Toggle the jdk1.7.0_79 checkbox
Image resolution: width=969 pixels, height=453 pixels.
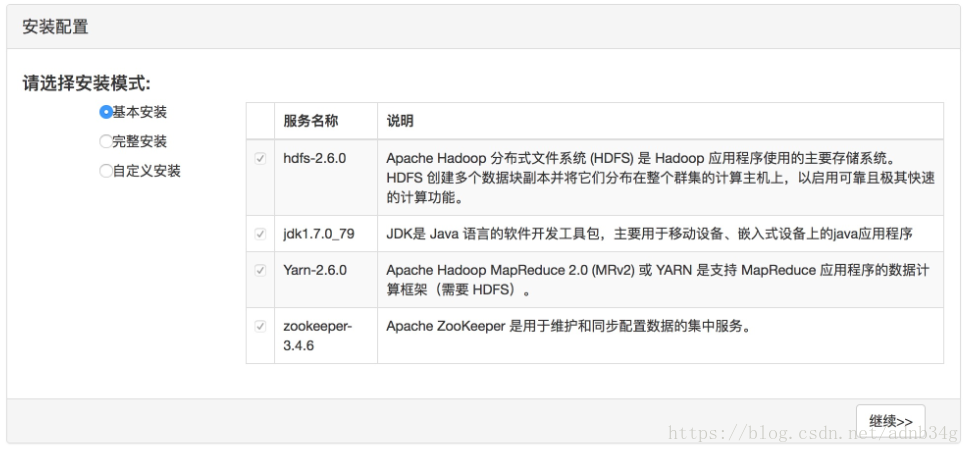tap(261, 233)
